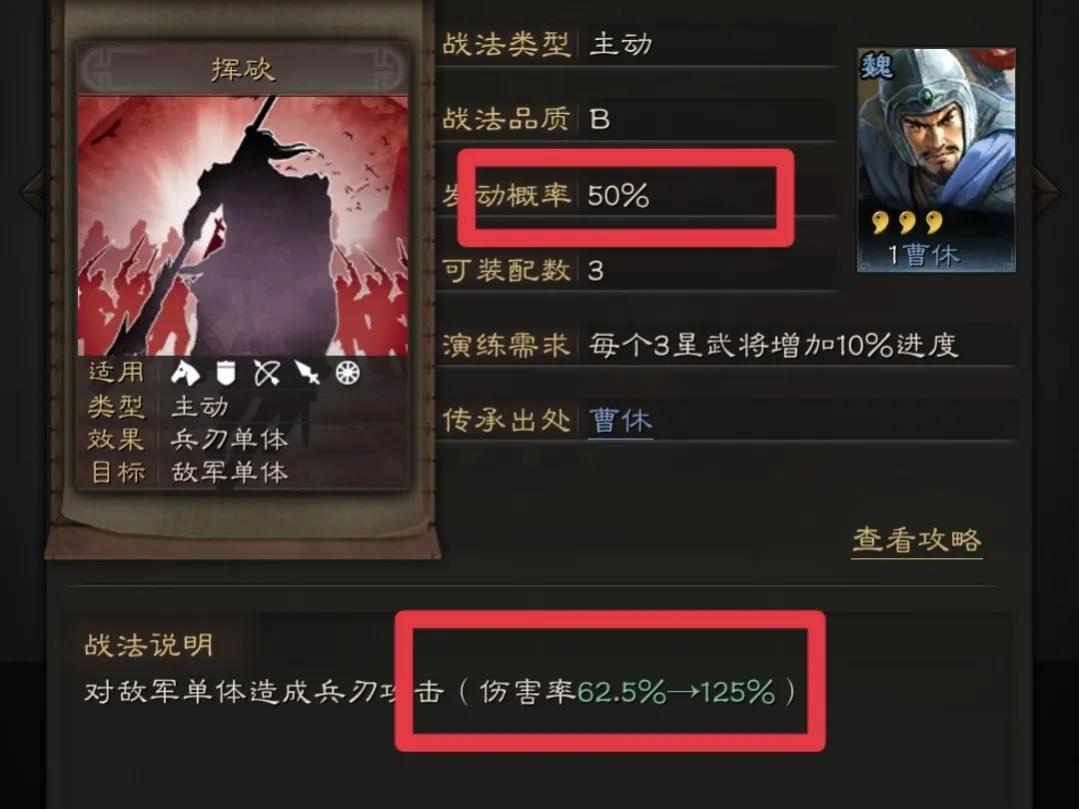
Task: Click the 演练需求 requirement row
Action: (x=728, y=345)
